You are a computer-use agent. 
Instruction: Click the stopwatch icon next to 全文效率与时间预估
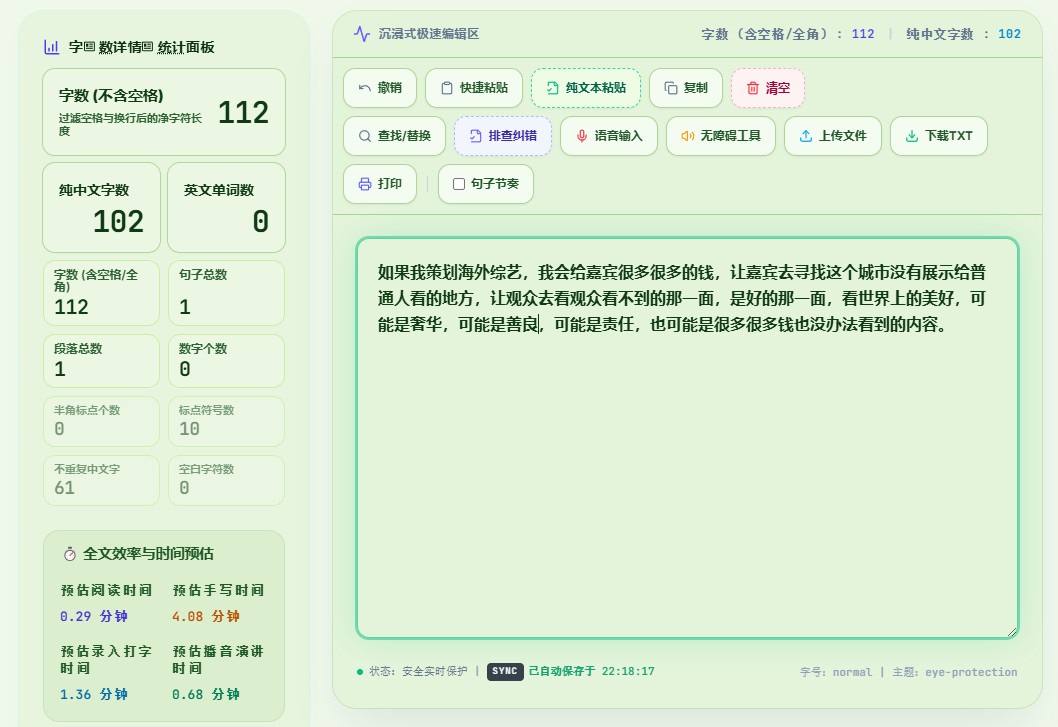pos(69,554)
